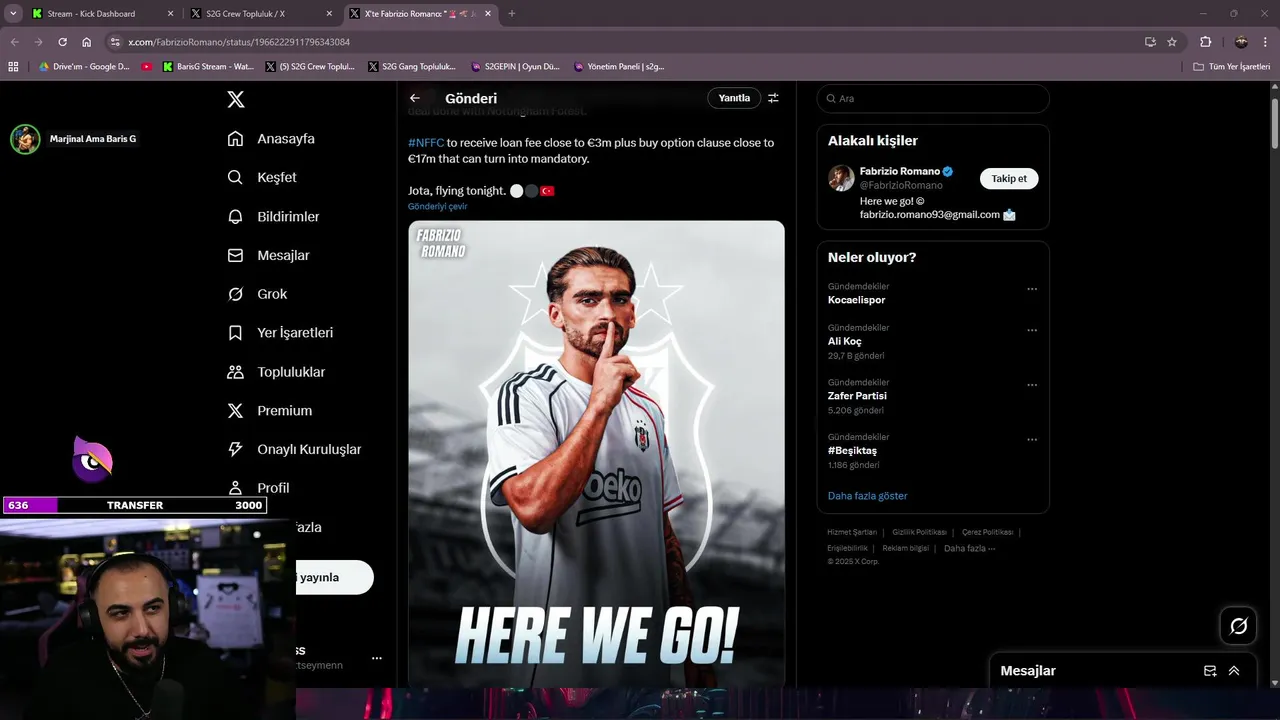The width and height of the screenshot is (1280, 720).
Task: Reload the page in browser
Action: [62, 42]
